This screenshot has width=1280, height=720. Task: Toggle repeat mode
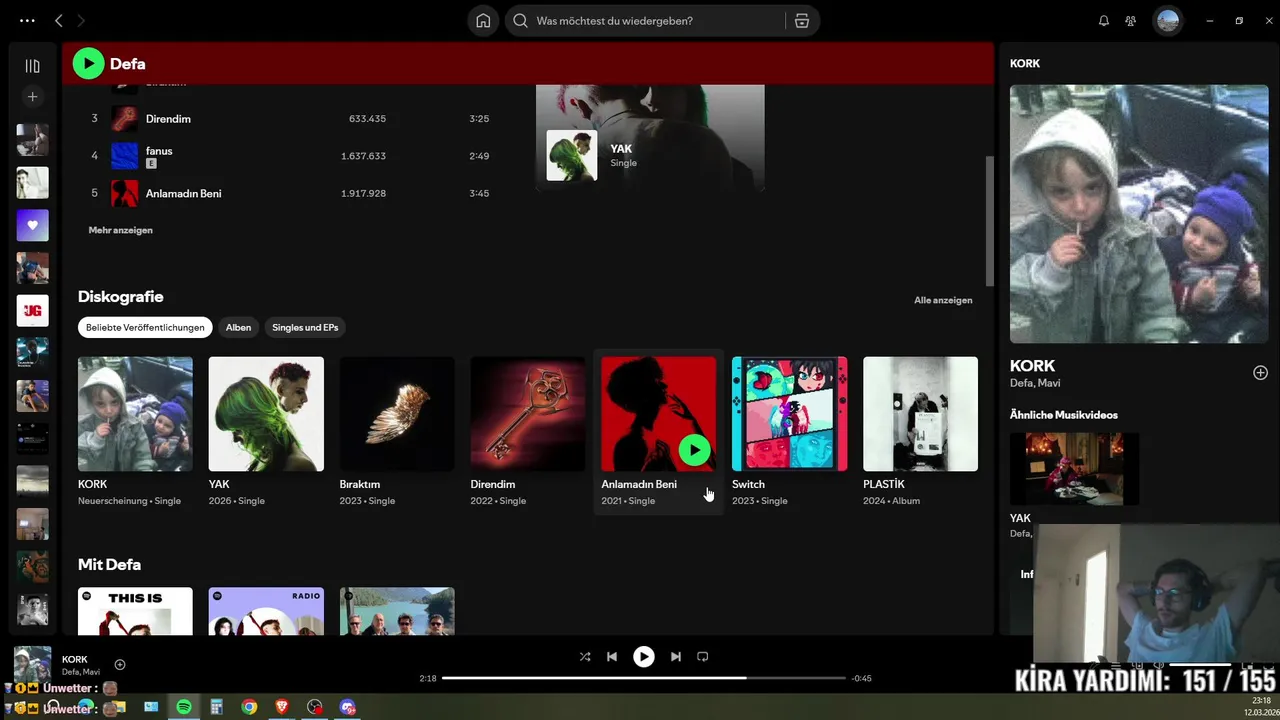703,657
